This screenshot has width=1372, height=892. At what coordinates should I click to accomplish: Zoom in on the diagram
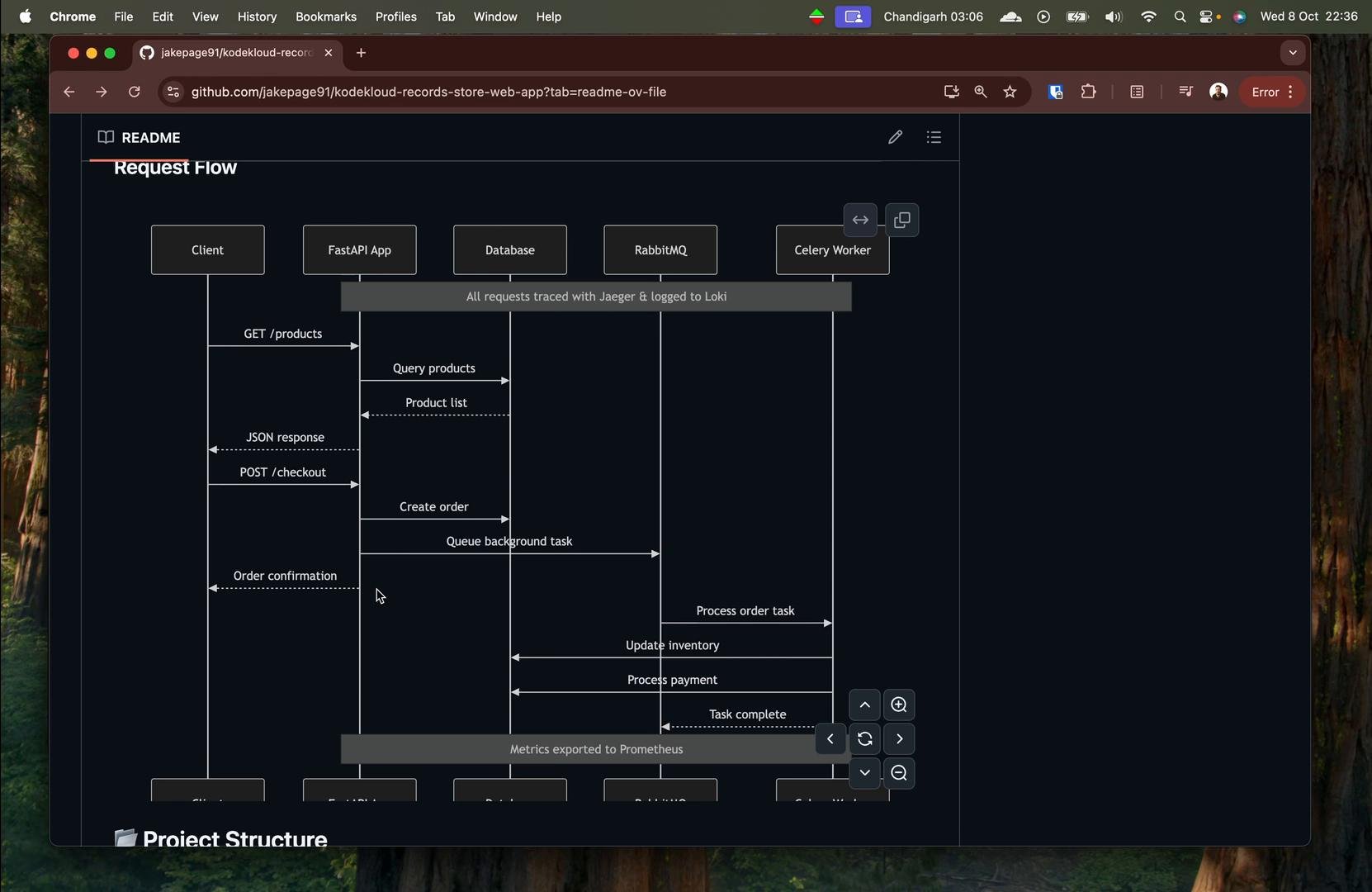click(899, 705)
